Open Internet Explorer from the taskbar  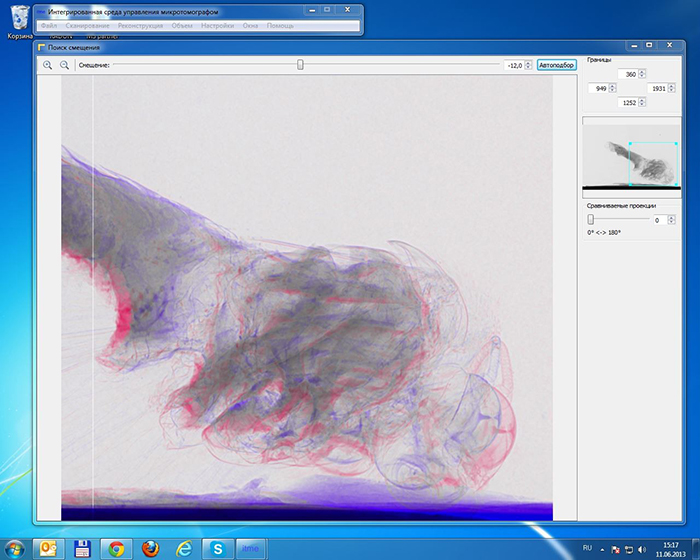[183, 548]
